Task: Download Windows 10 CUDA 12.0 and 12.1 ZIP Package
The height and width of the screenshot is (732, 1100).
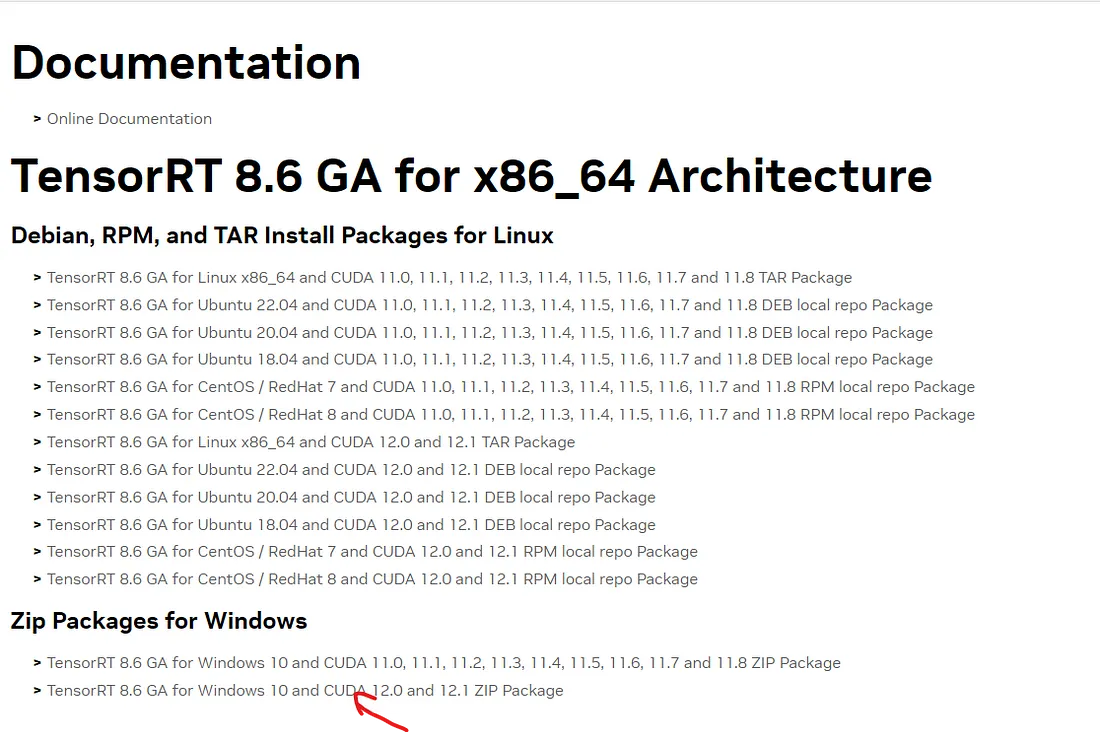Action: pos(305,691)
